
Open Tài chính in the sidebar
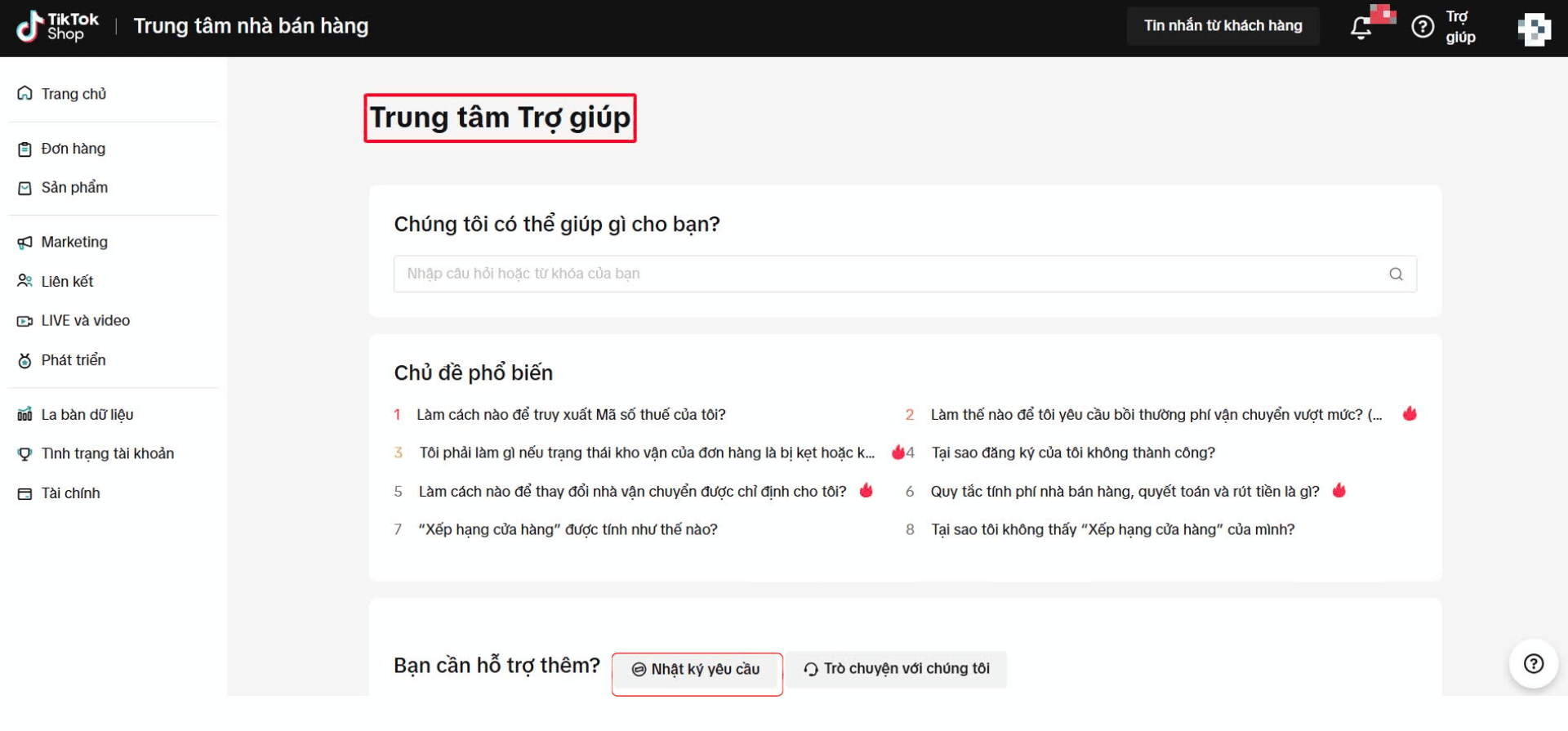(x=70, y=493)
